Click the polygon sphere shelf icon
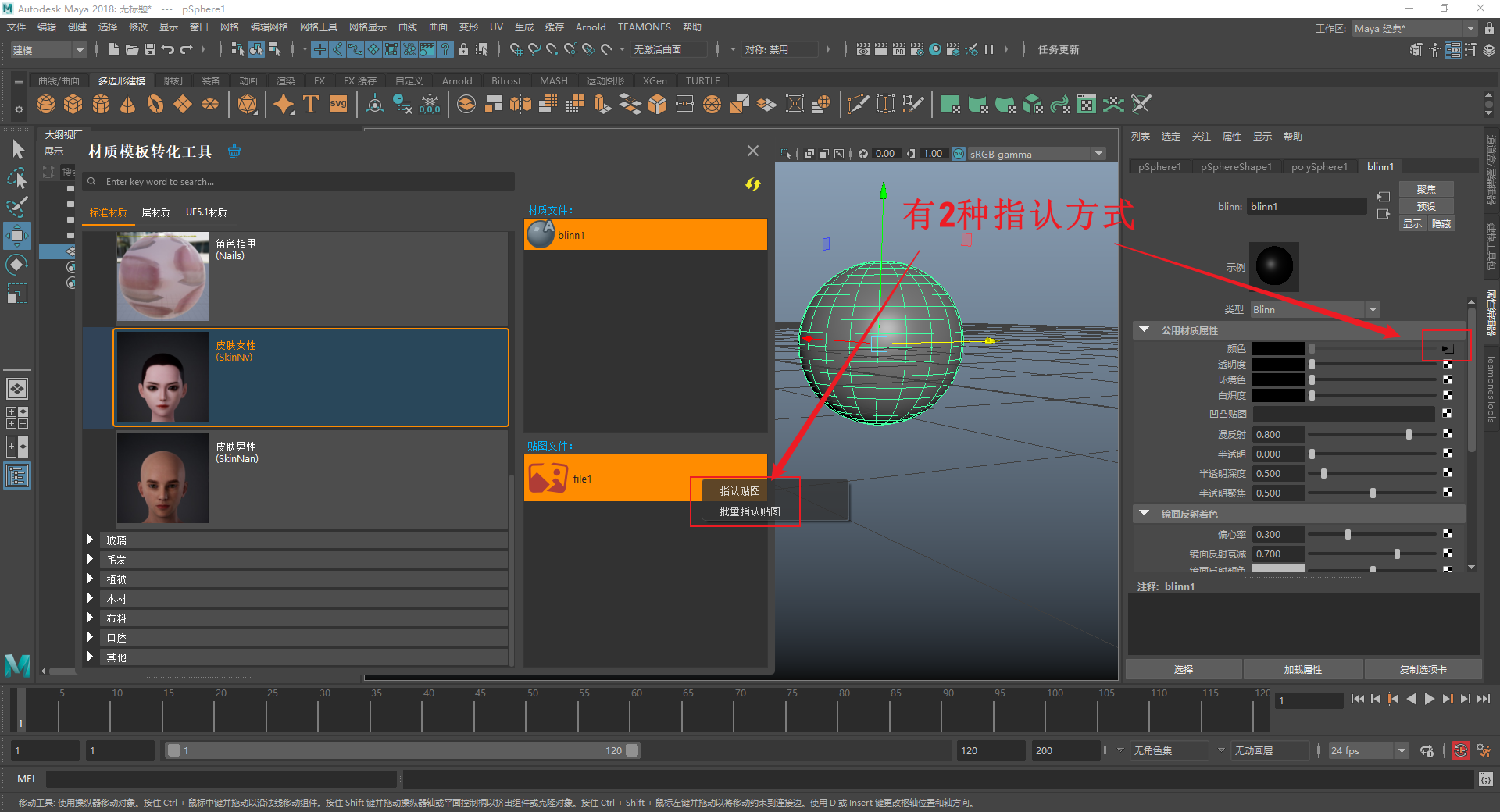 click(46, 104)
